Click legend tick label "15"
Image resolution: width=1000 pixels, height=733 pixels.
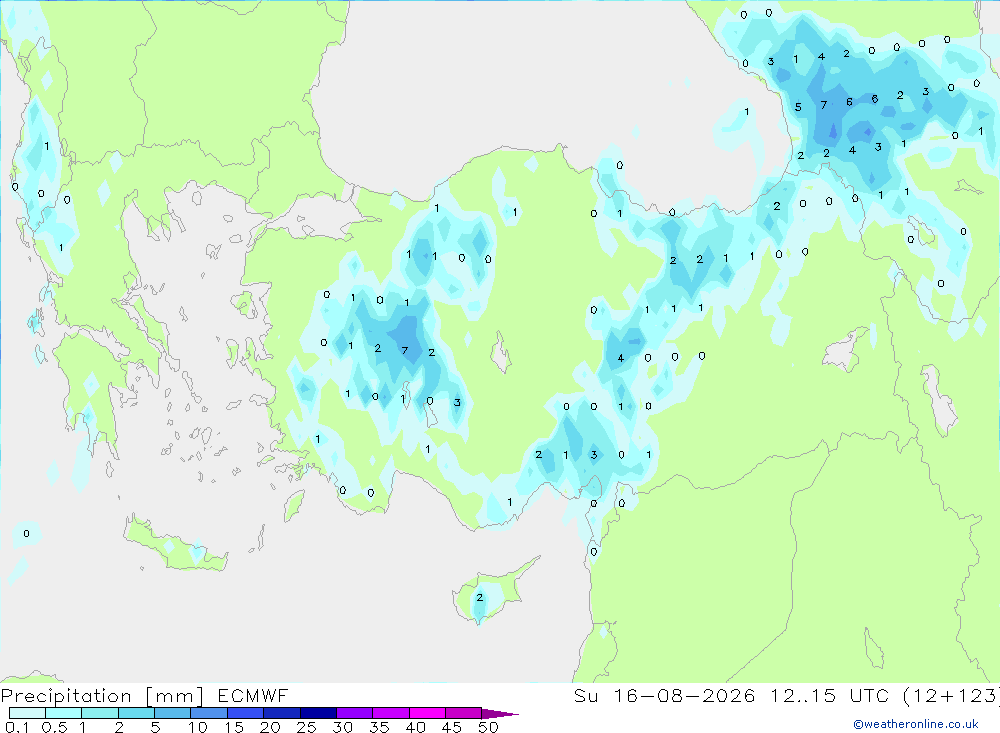click(234, 727)
